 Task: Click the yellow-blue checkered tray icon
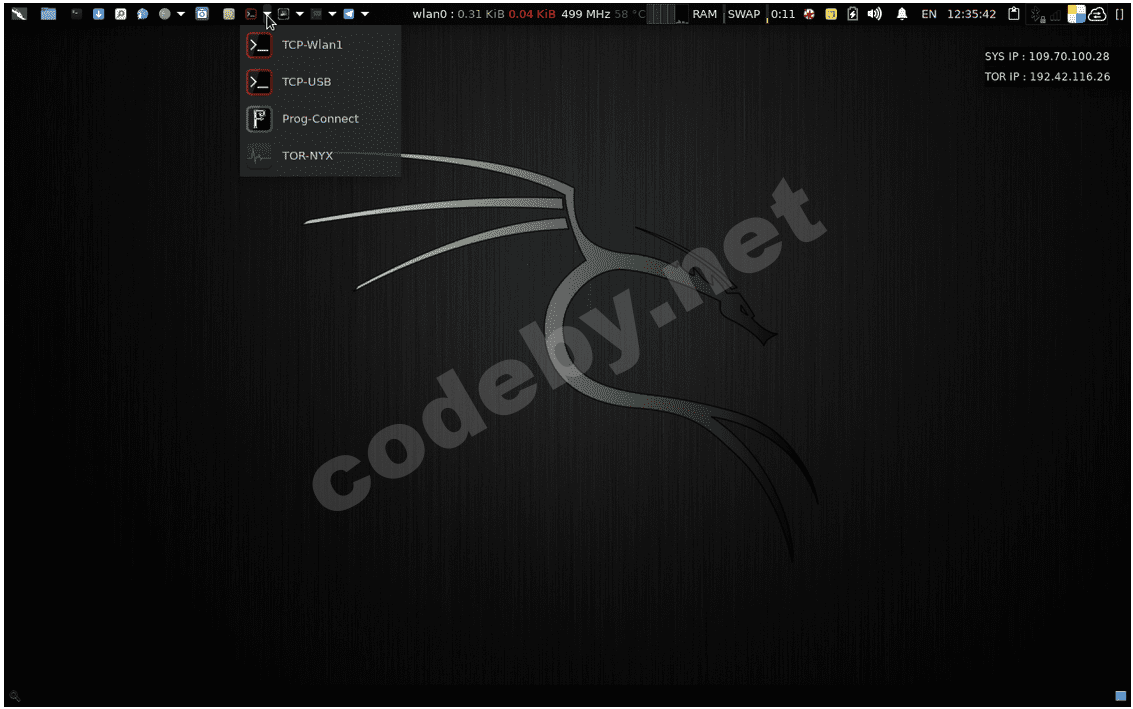(x=1077, y=14)
